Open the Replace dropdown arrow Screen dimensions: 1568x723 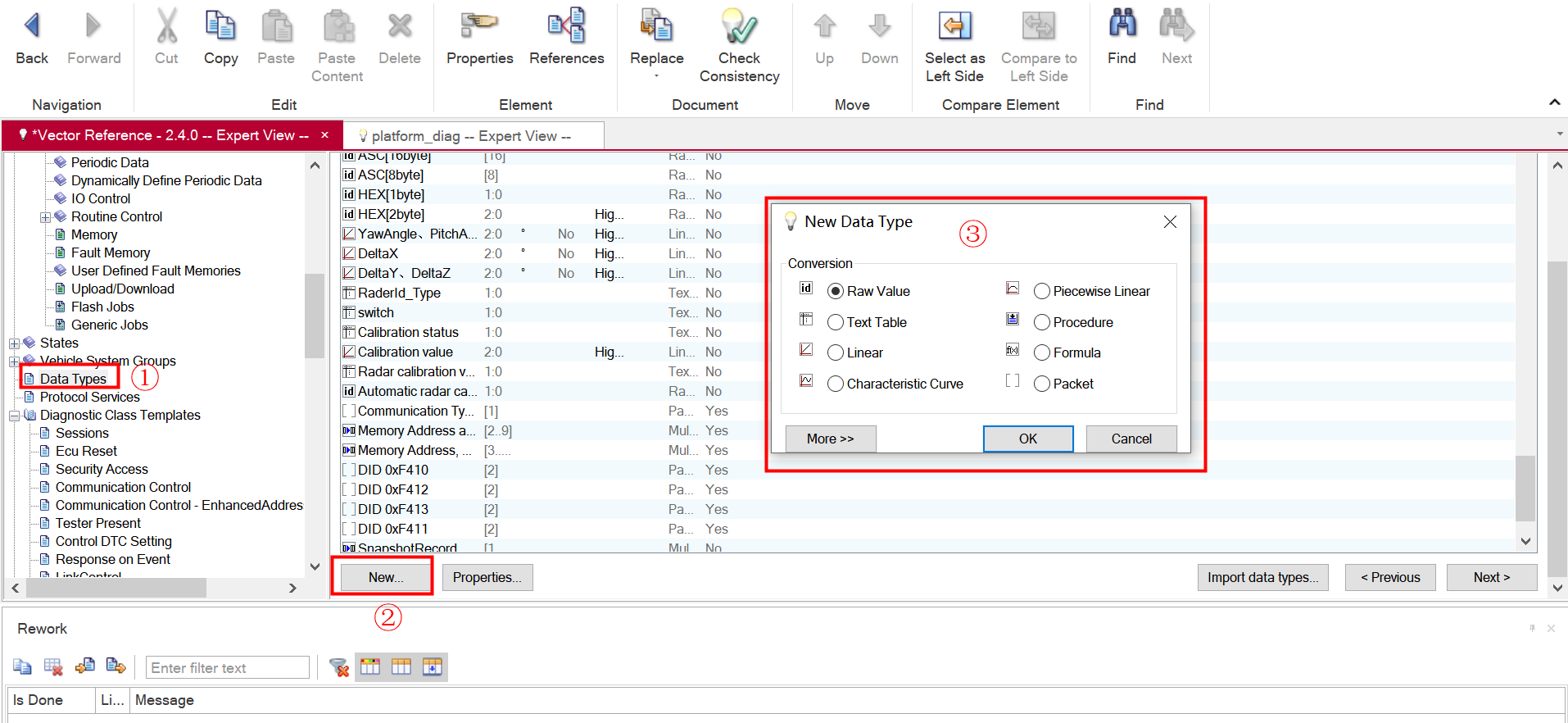click(656, 76)
